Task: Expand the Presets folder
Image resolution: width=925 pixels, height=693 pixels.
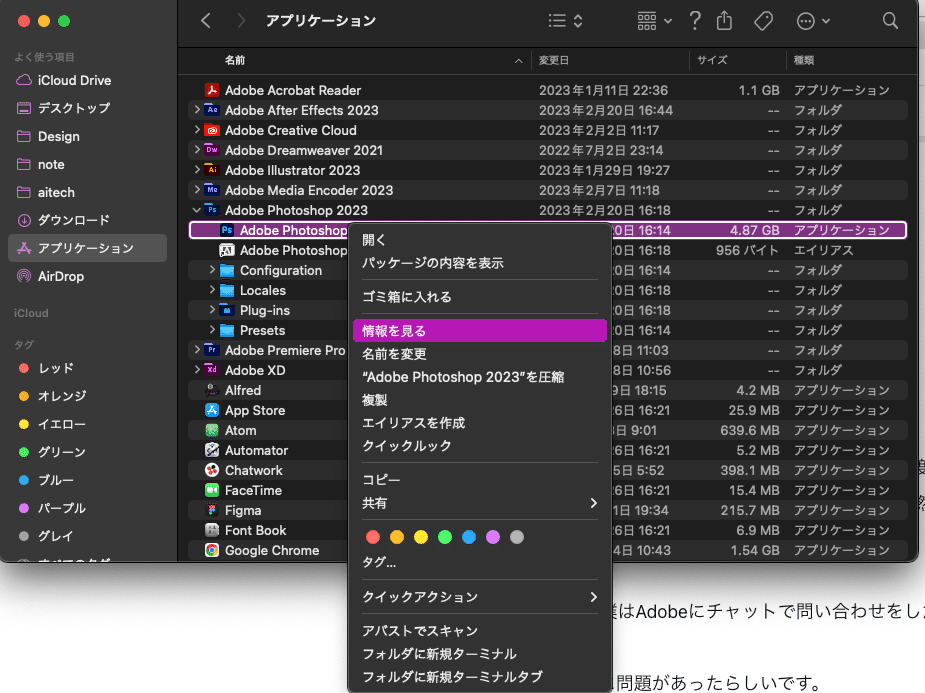Action: 212,330
